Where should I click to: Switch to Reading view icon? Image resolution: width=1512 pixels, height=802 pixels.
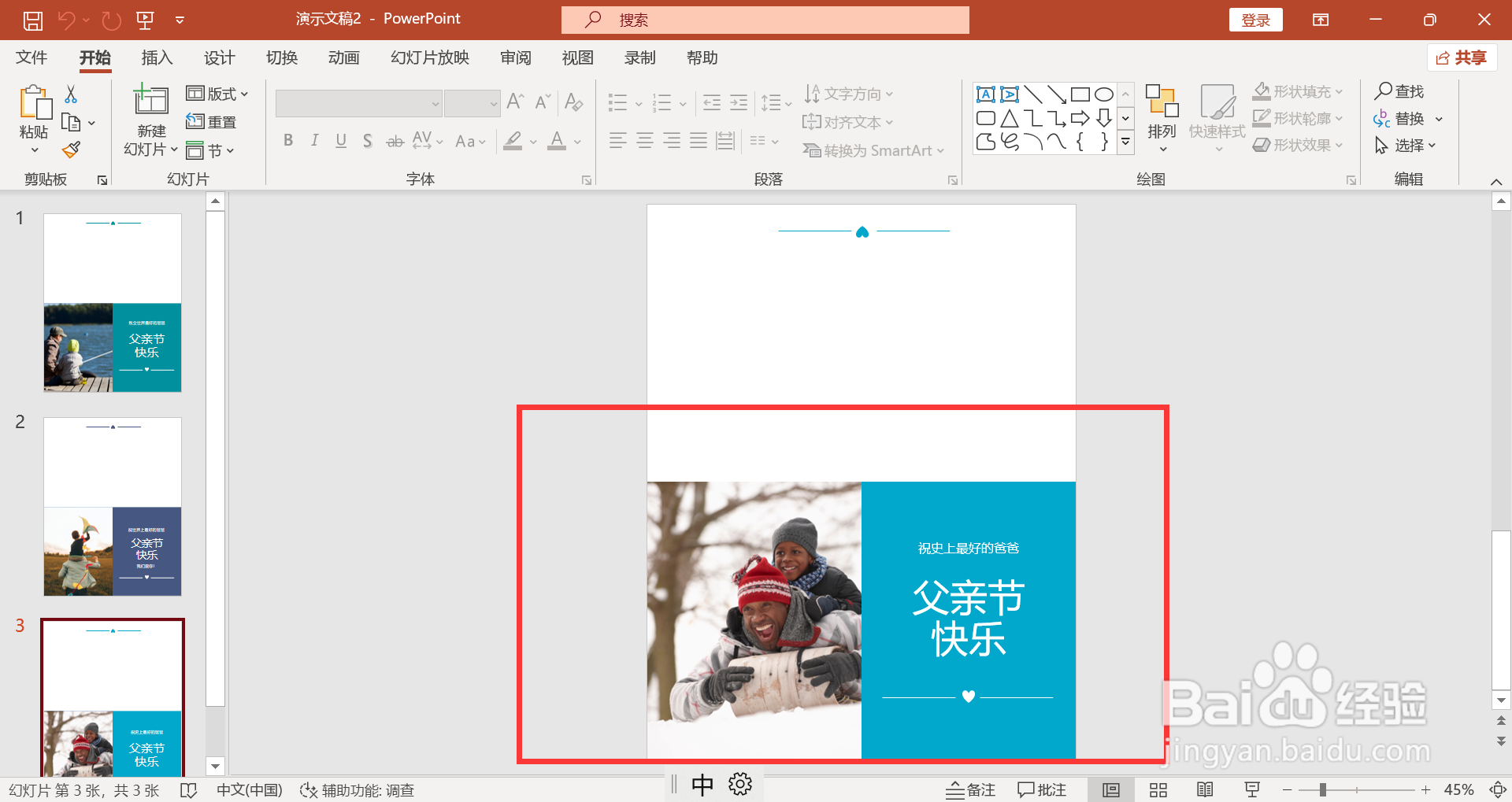[1205, 789]
